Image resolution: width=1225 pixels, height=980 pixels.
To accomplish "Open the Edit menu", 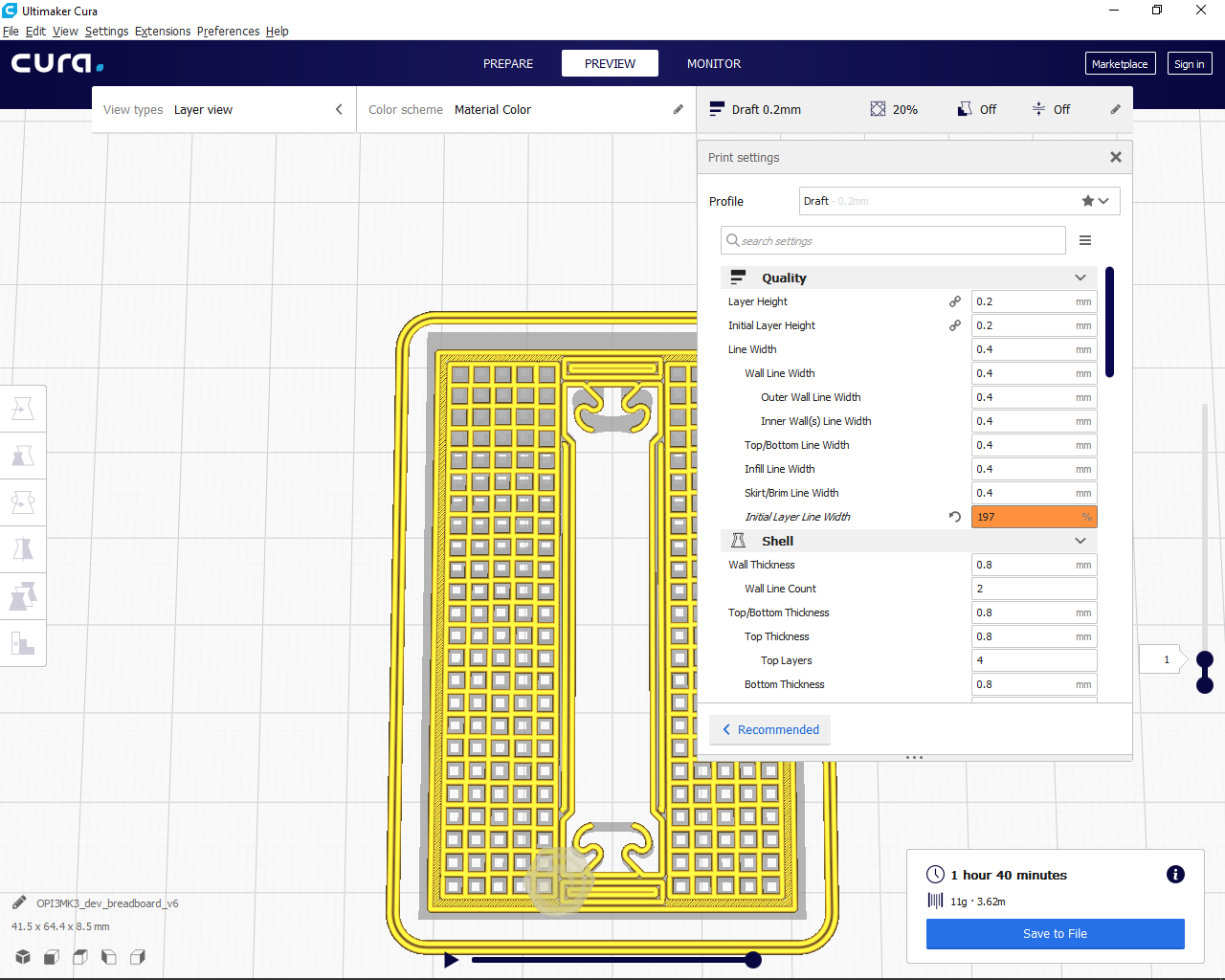I will (x=35, y=31).
